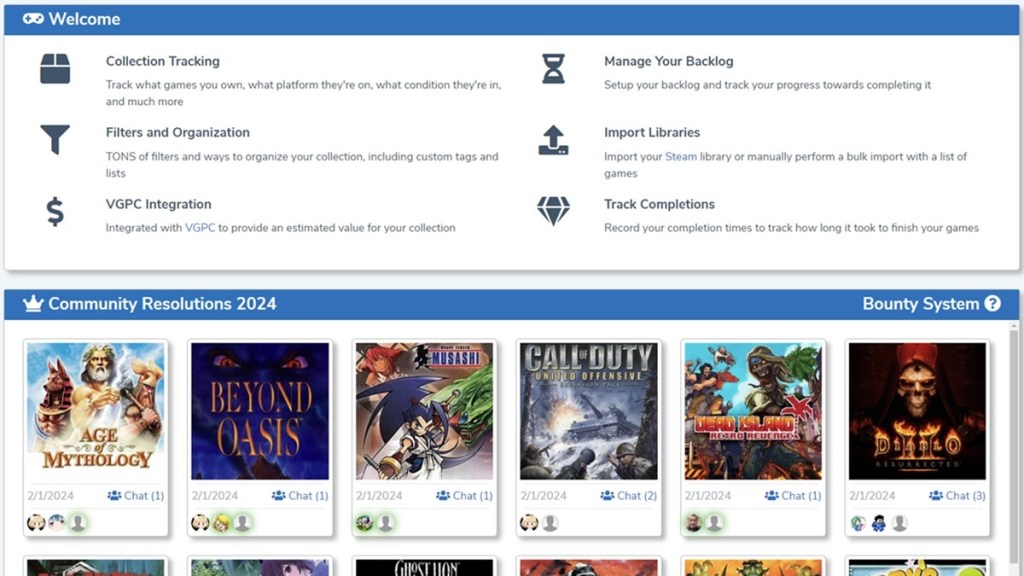This screenshot has width=1024, height=576.
Task: Click the Beyond Oasis cover image
Action: 259,410
